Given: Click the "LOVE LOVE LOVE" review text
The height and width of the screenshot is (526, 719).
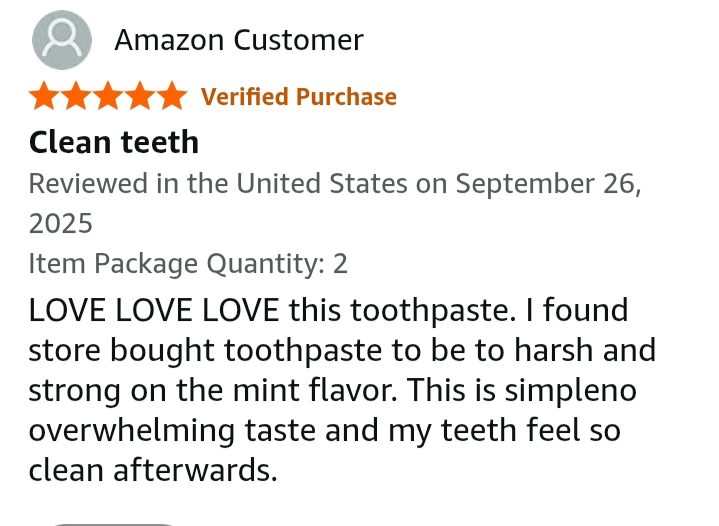Looking at the screenshot, I should click(x=154, y=310).
